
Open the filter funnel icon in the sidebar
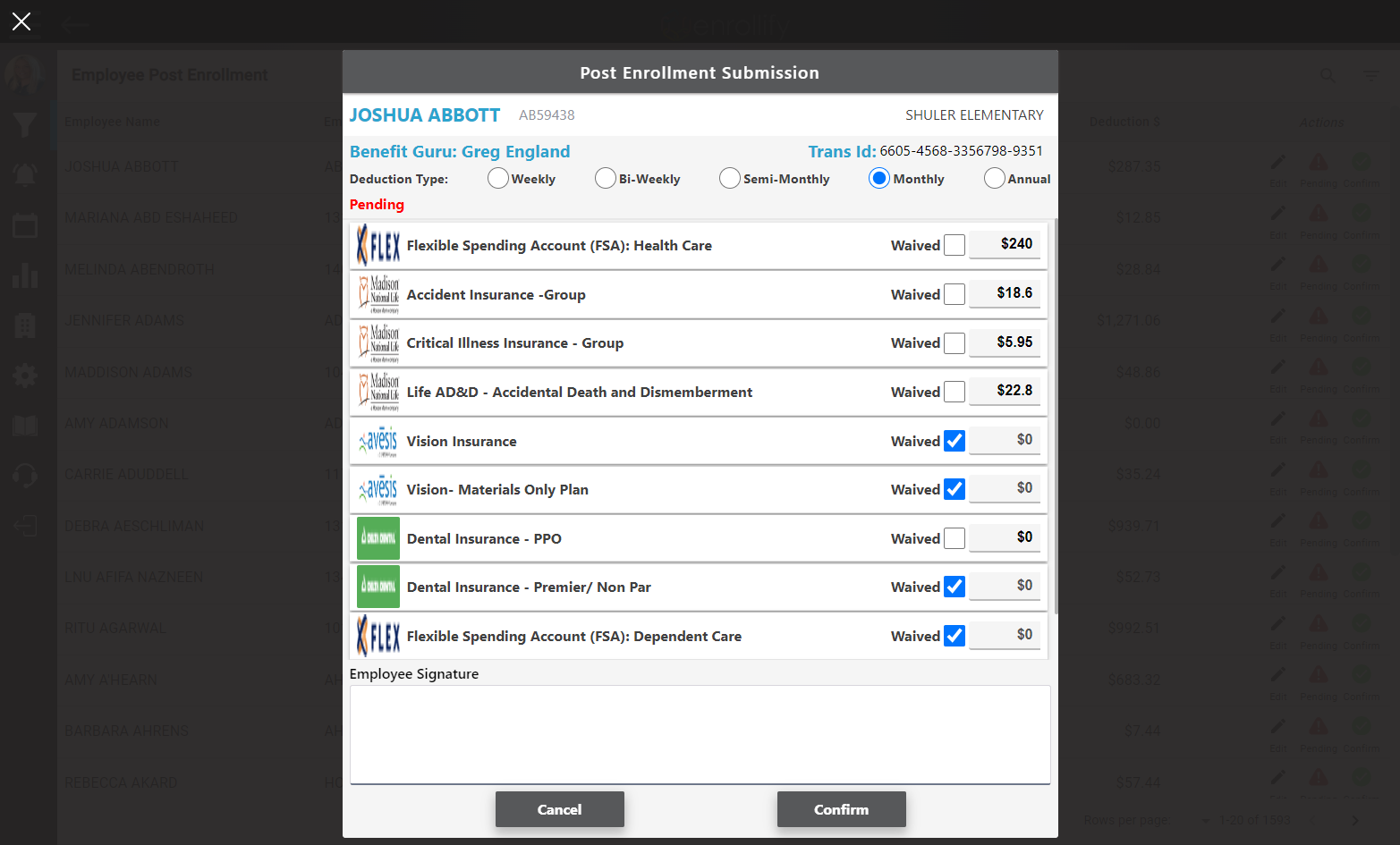pos(25,125)
